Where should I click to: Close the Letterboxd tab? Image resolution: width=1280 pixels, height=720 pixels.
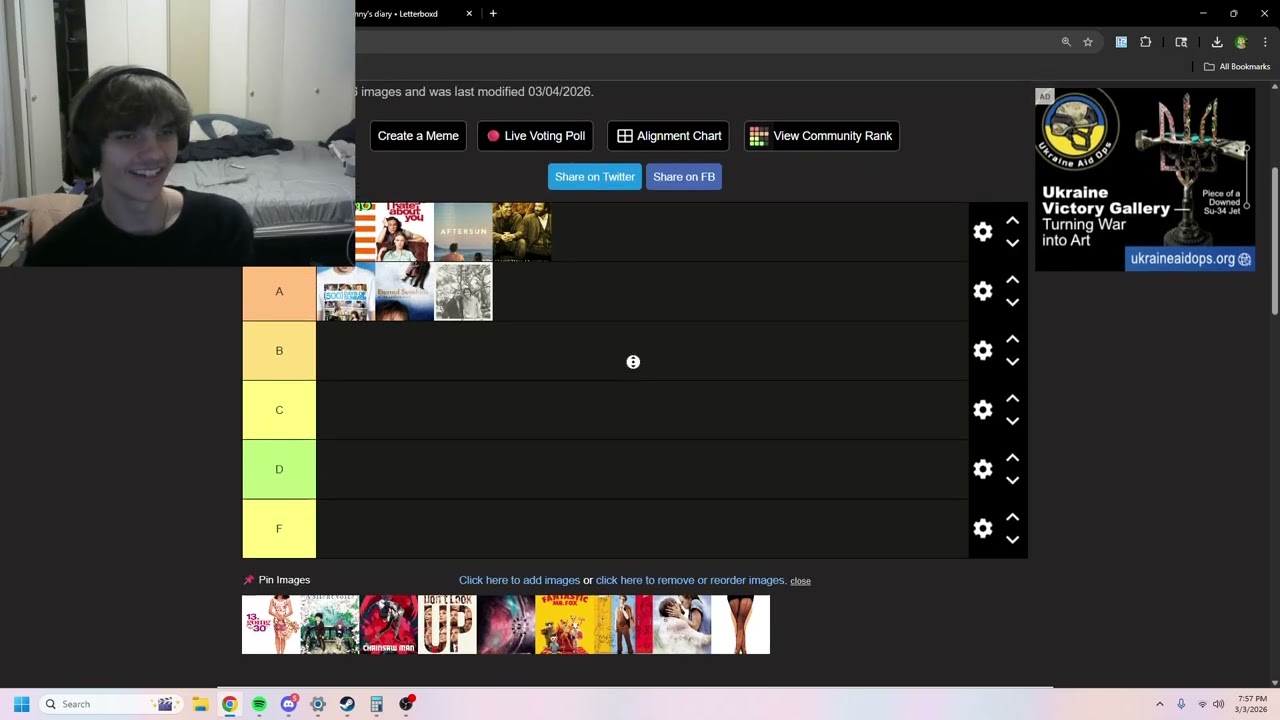pyautogui.click(x=469, y=14)
